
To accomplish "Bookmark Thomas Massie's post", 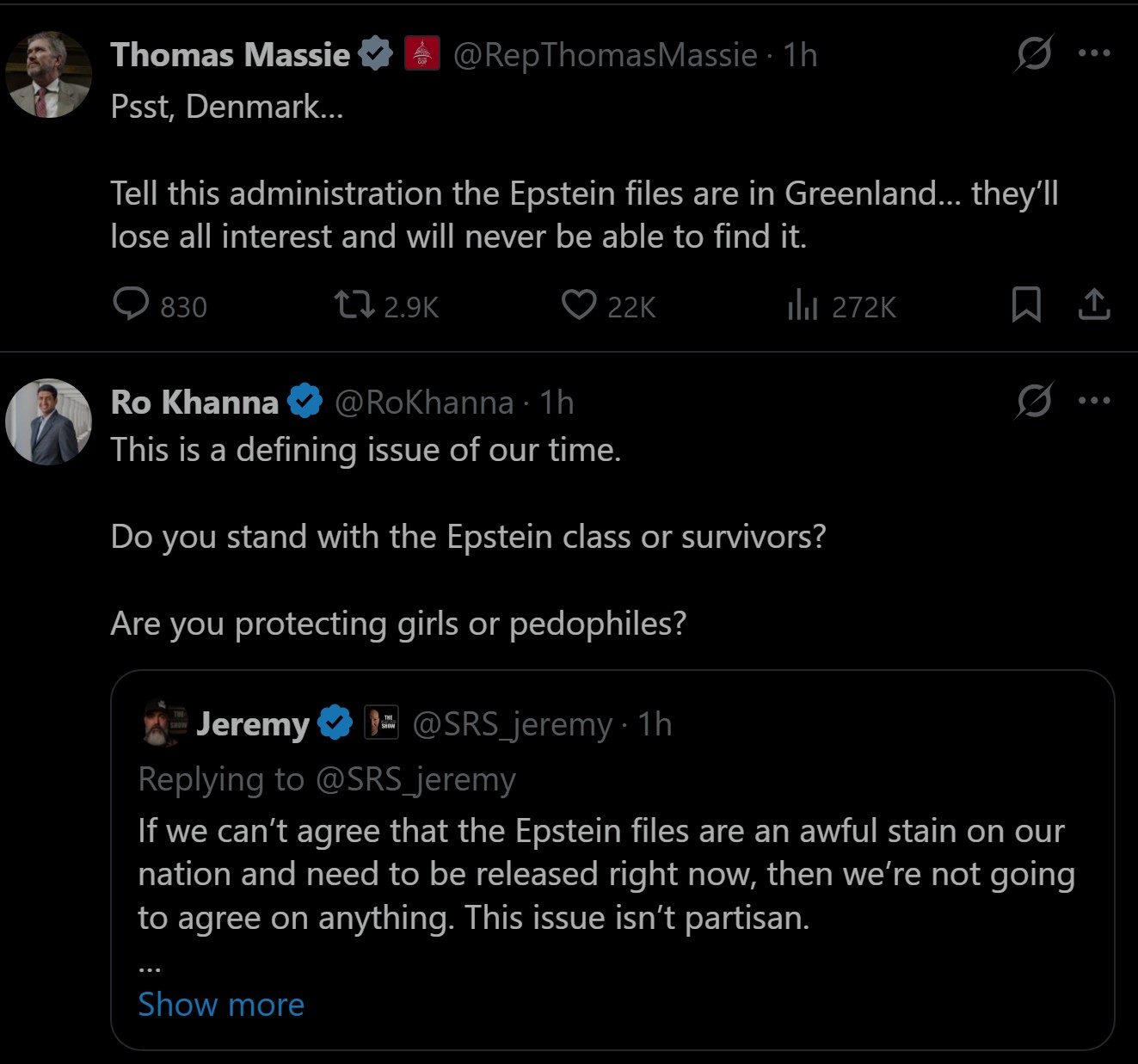I will coord(1025,304).
